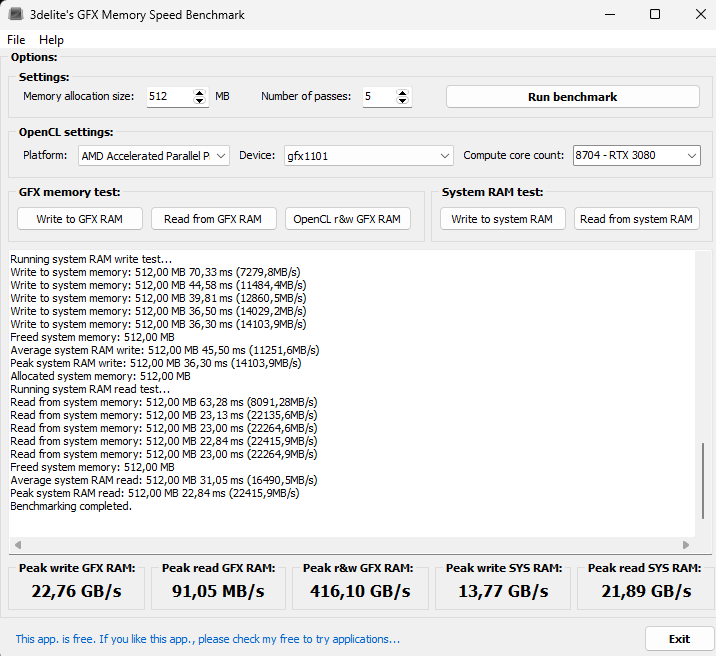716x656 pixels.
Task: Click the write line showing 11484,4MB/s
Action: tap(158, 285)
